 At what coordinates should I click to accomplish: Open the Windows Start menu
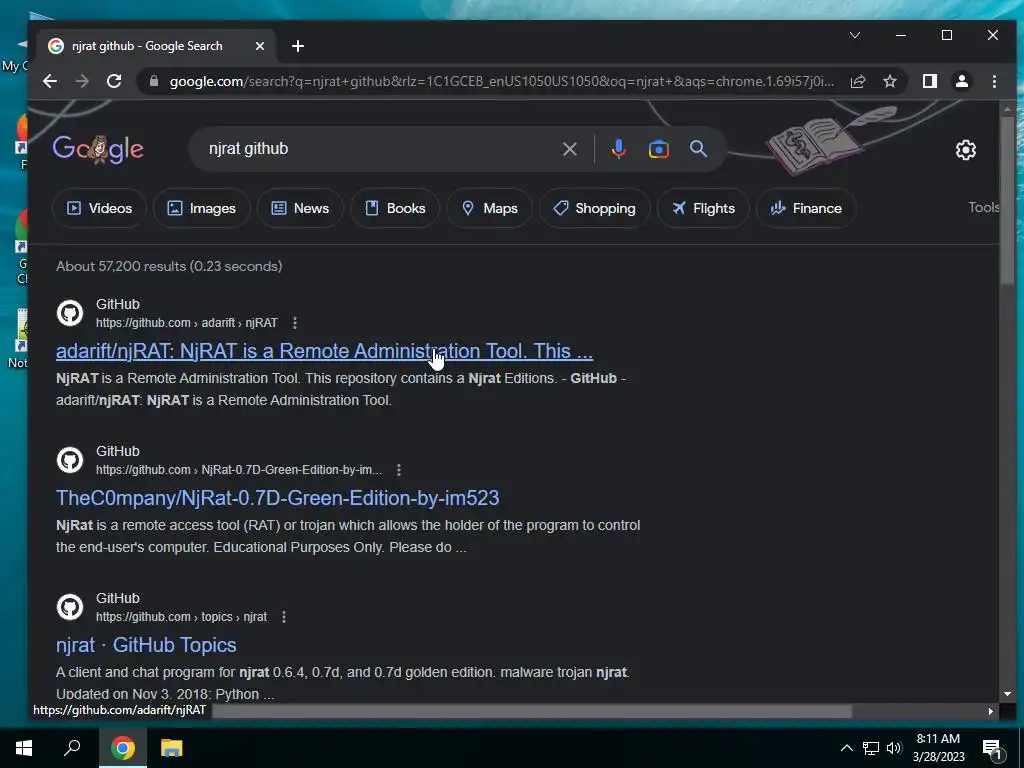pos(24,748)
